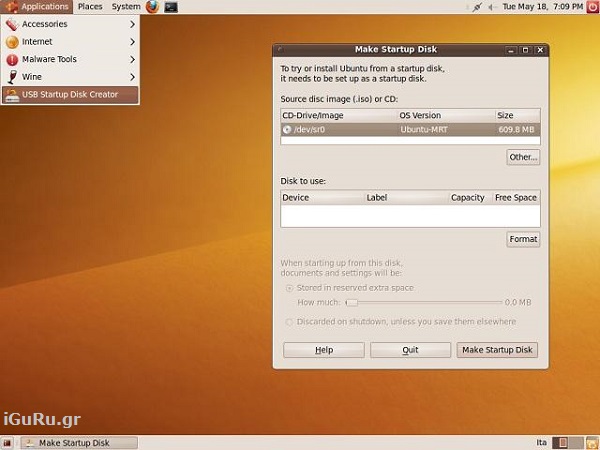This screenshot has height=450, width=600.
Task: Click the Other... button
Action: coord(523,157)
